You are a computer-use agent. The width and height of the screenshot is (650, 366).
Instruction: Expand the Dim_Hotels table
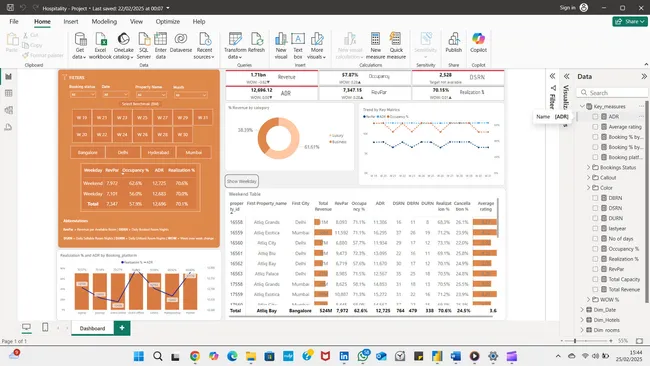[x=582, y=320]
